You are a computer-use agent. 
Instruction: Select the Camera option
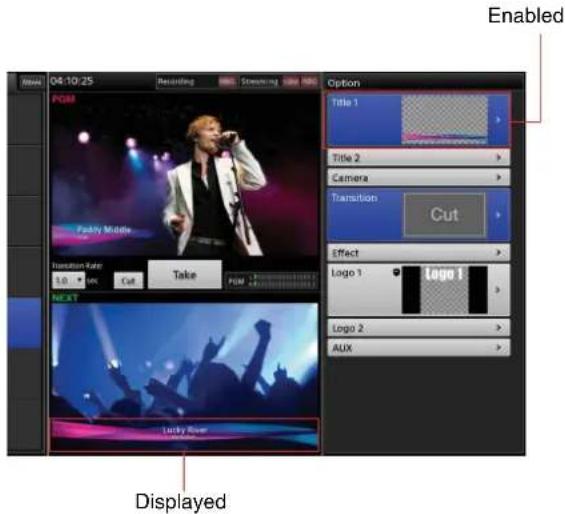click(x=419, y=177)
